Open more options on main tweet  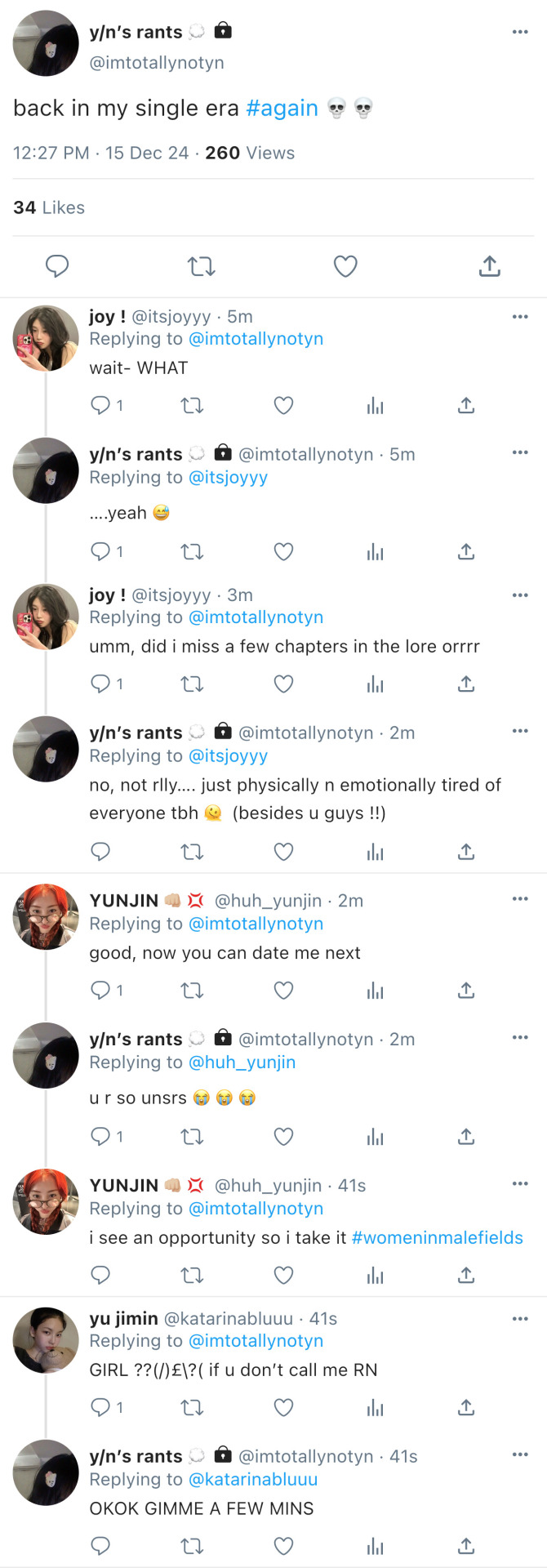click(520, 32)
